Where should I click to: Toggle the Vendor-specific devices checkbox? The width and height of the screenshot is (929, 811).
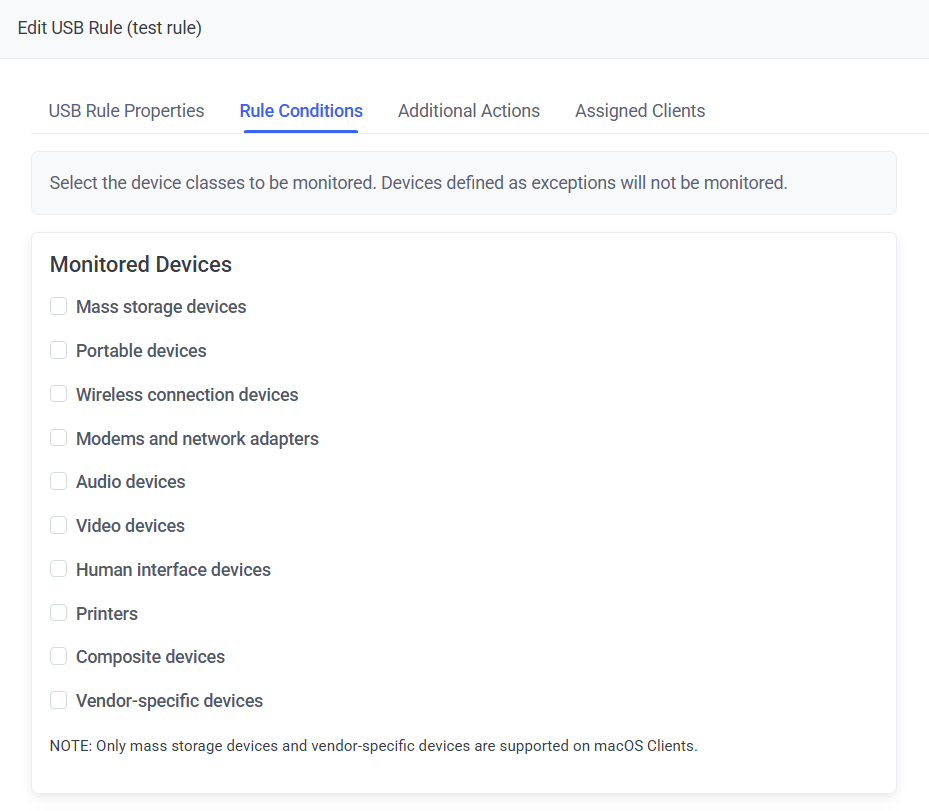59,701
